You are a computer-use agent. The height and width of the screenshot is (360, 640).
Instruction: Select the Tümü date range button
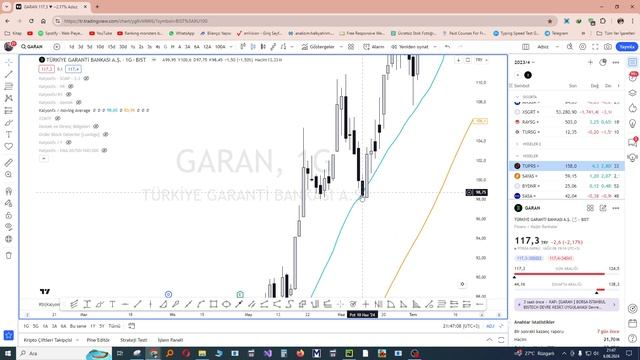point(114,326)
